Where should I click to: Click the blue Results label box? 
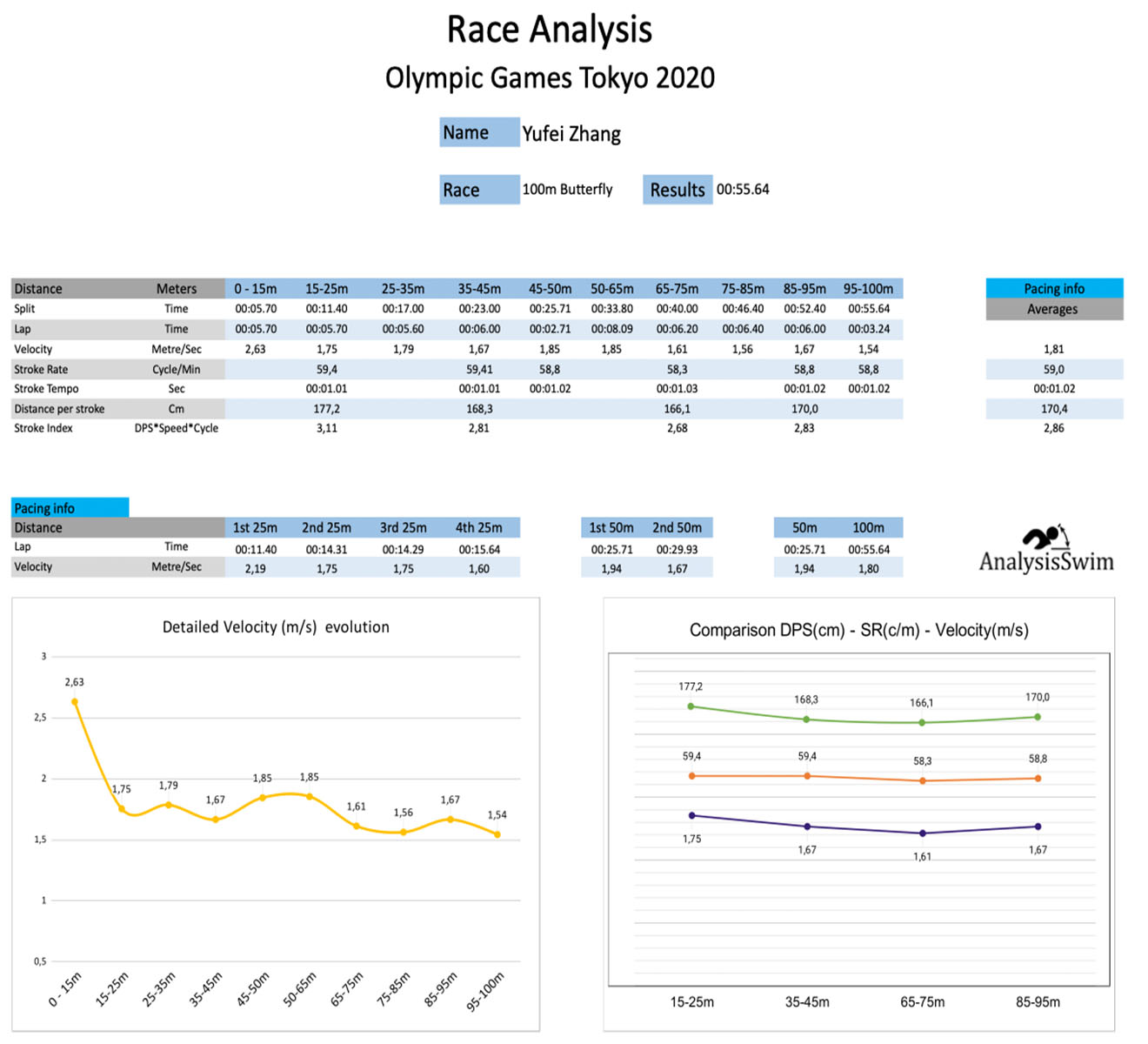tap(677, 190)
